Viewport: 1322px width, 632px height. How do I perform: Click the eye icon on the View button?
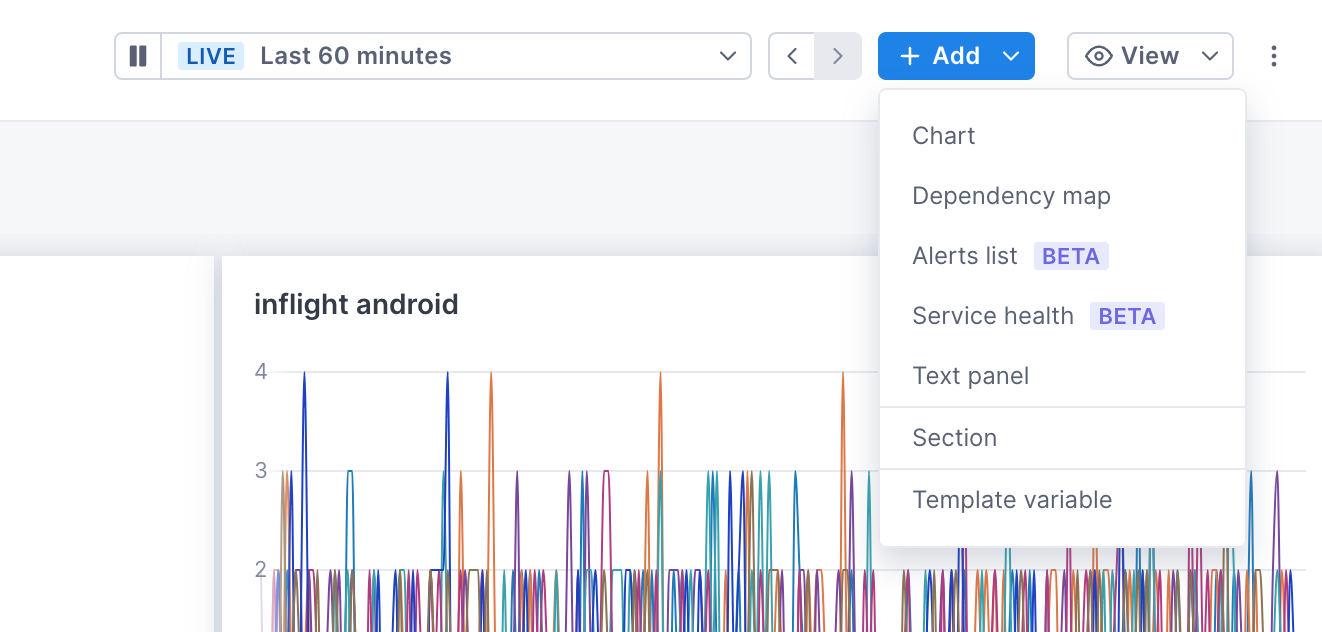point(1098,56)
